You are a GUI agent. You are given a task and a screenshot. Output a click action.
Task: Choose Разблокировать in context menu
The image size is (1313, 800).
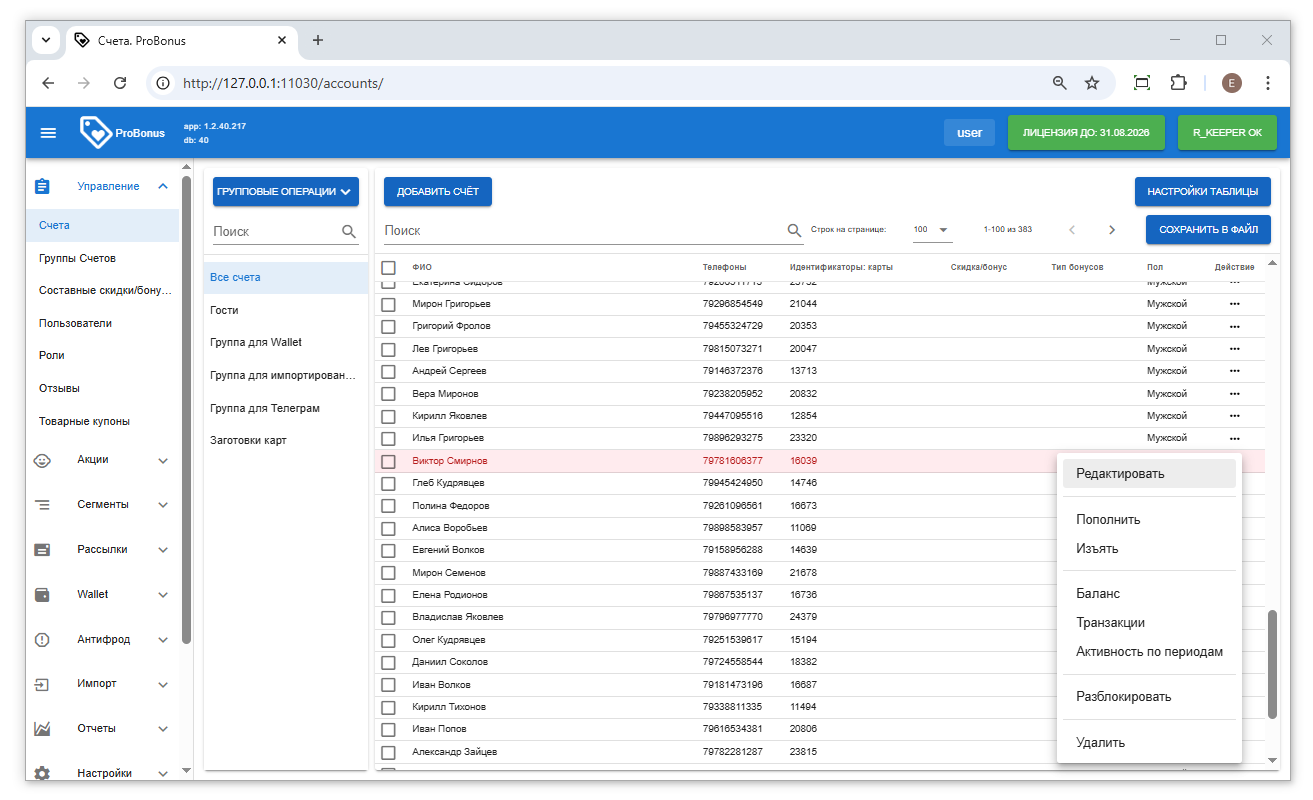pos(1149,697)
